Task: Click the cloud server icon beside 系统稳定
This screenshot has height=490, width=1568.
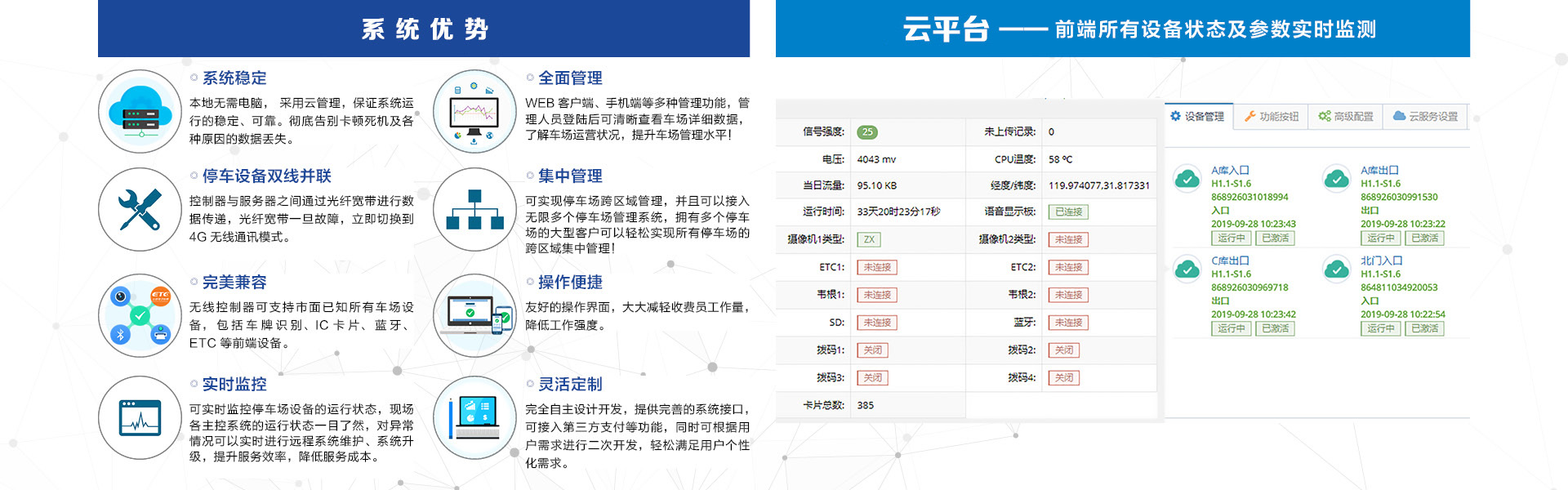Action: pyautogui.click(x=140, y=112)
